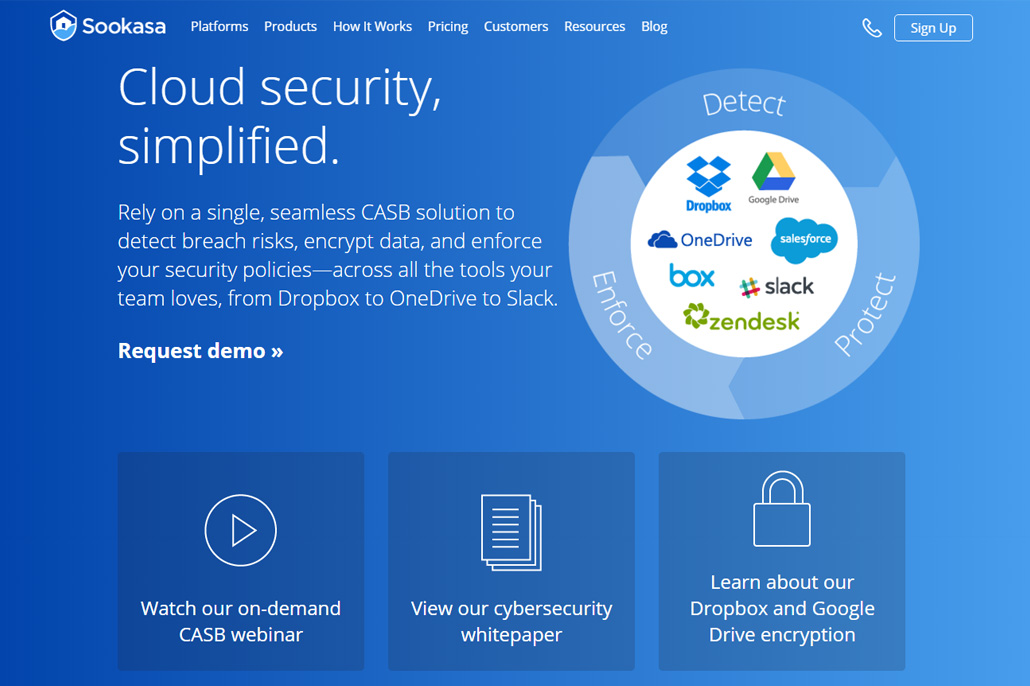1030x686 pixels.
Task: Select the OneDrive logo
Action: (x=700, y=240)
